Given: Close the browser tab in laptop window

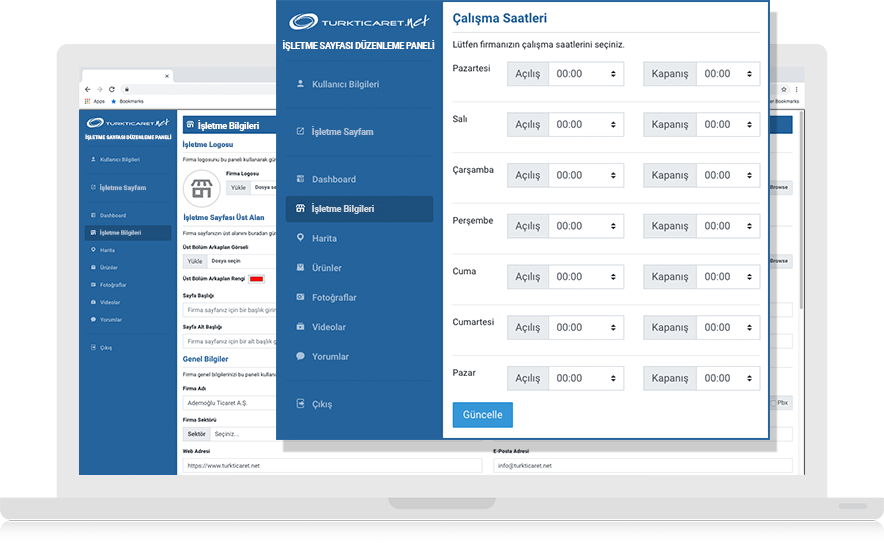Looking at the screenshot, I should pos(167,76).
